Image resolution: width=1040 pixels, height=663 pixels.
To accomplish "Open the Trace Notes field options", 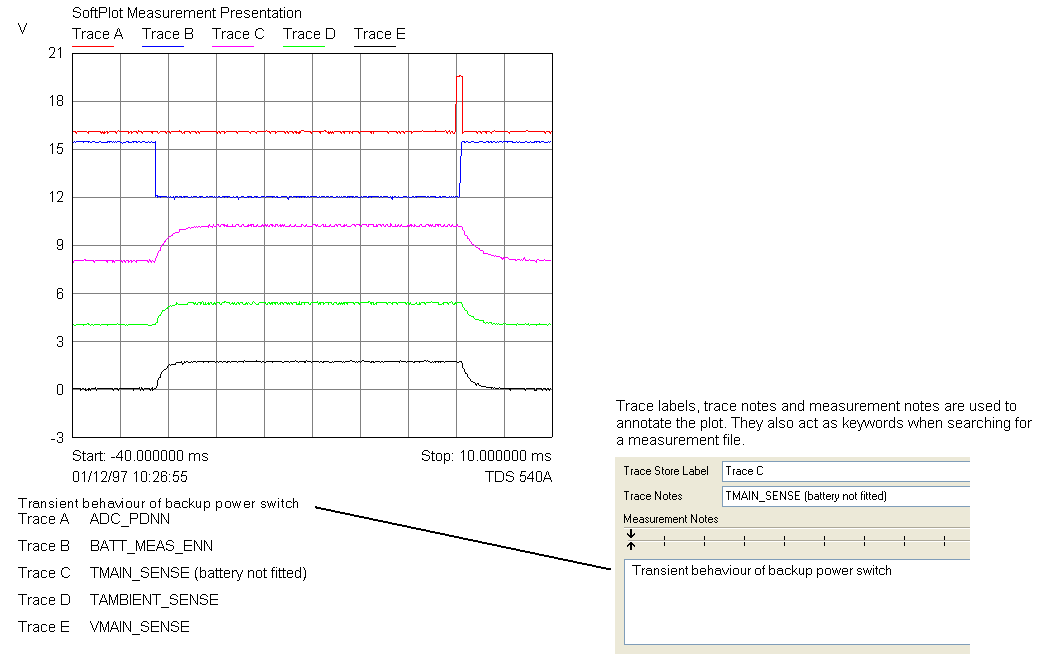I will (845, 495).
